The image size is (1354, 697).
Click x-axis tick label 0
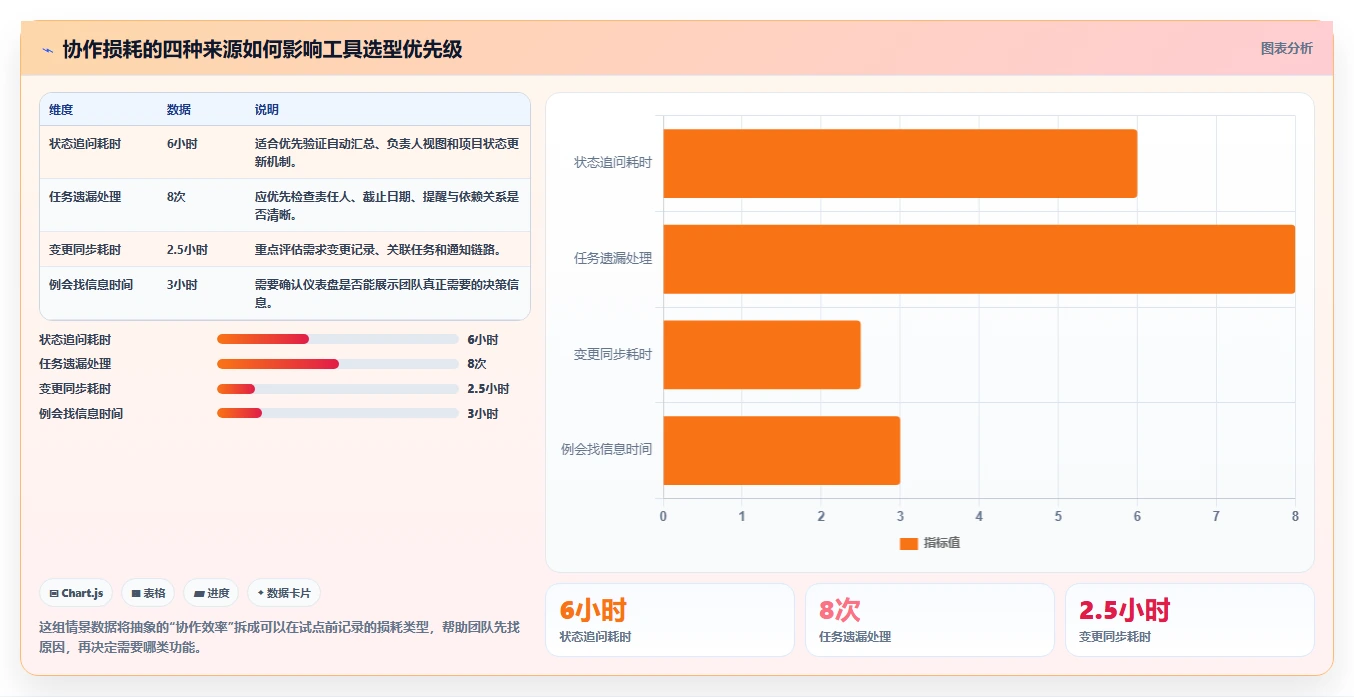click(x=663, y=516)
